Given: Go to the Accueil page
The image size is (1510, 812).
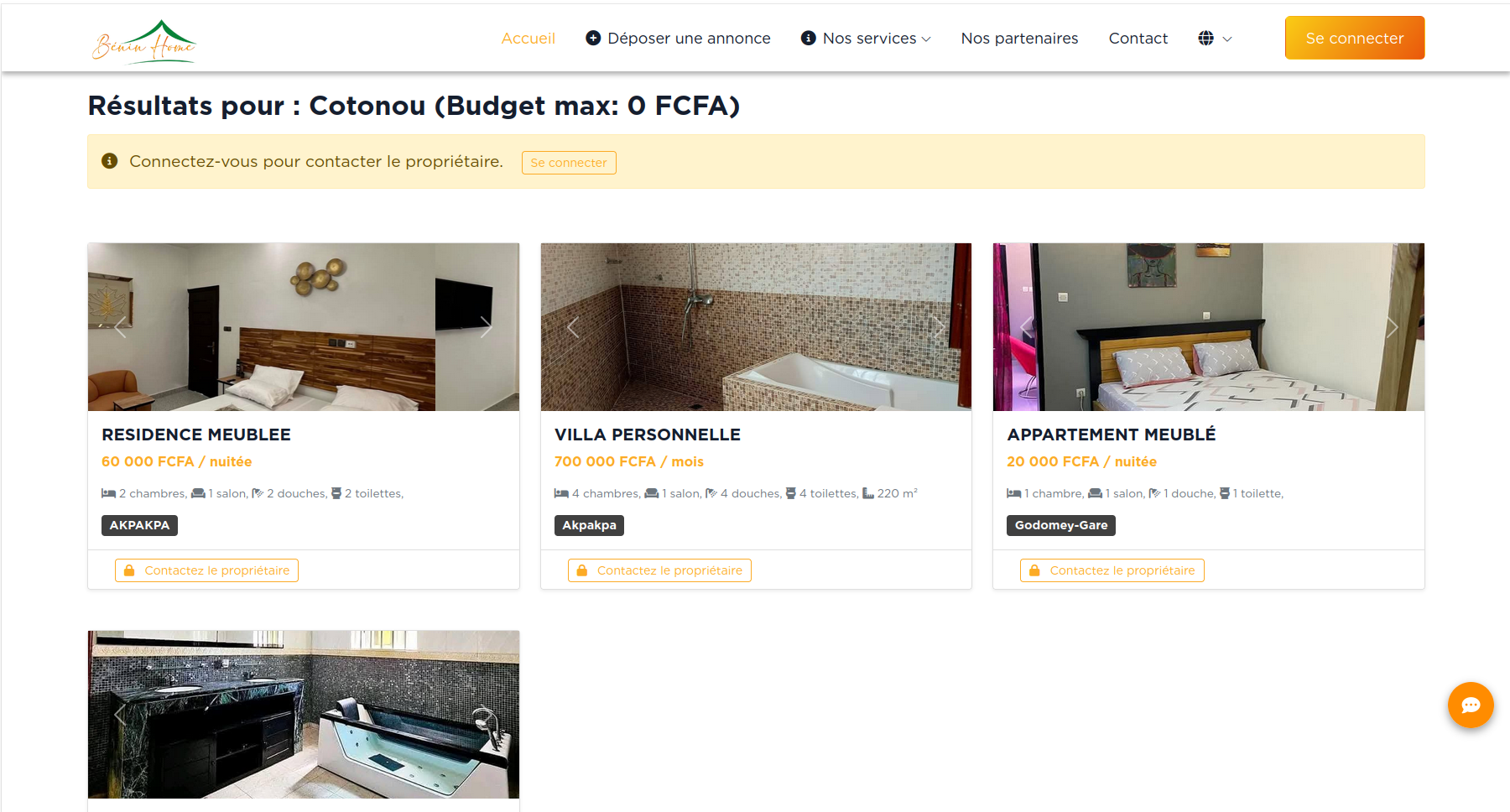Looking at the screenshot, I should (x=528, y=39).
